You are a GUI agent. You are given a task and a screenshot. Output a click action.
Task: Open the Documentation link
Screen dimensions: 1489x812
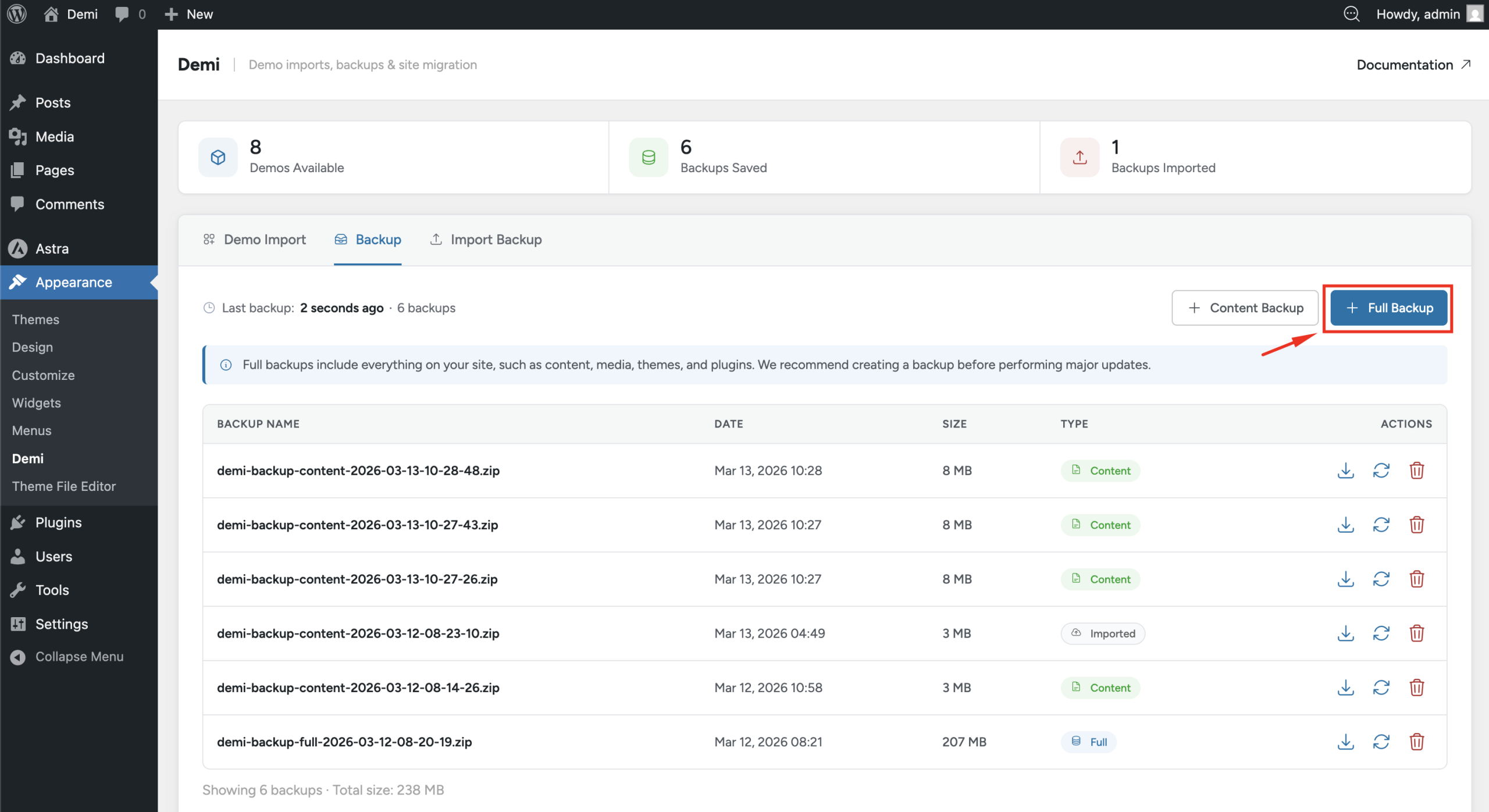point(1413,65)
